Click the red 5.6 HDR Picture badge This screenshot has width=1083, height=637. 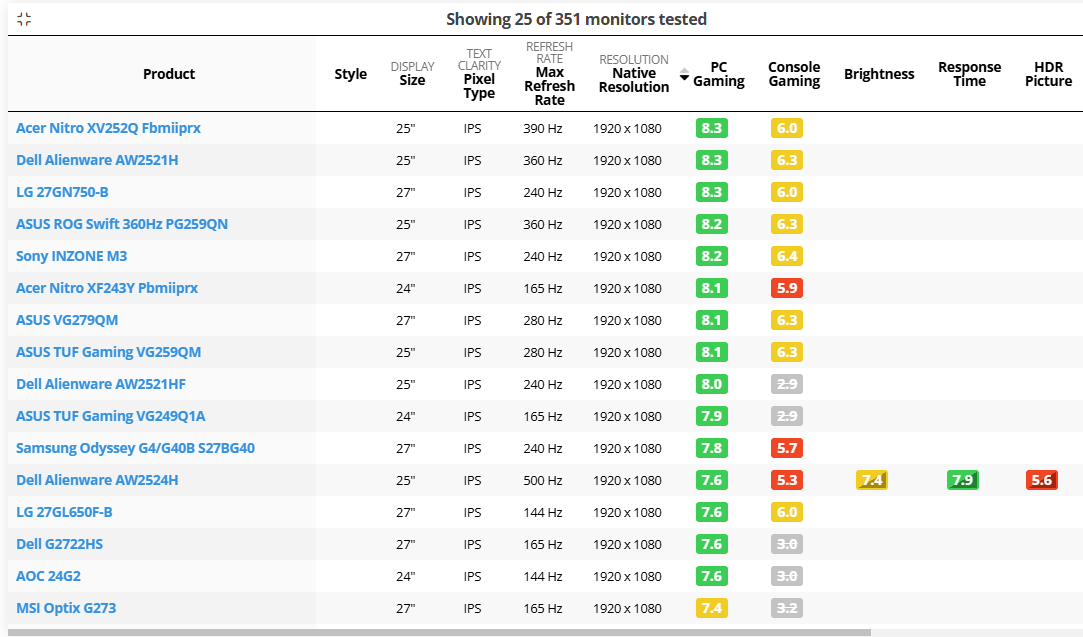pyautogui.click(x=1042, y=480)
